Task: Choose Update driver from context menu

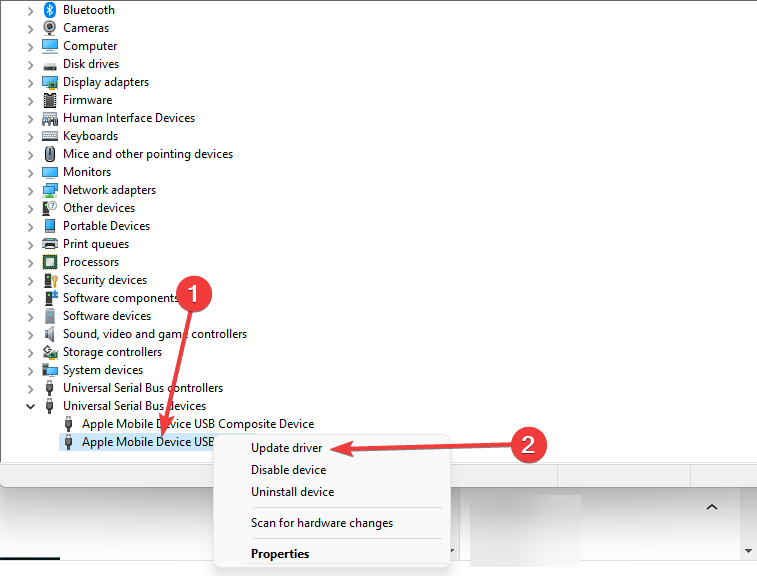Action: [x=286, y=448]
